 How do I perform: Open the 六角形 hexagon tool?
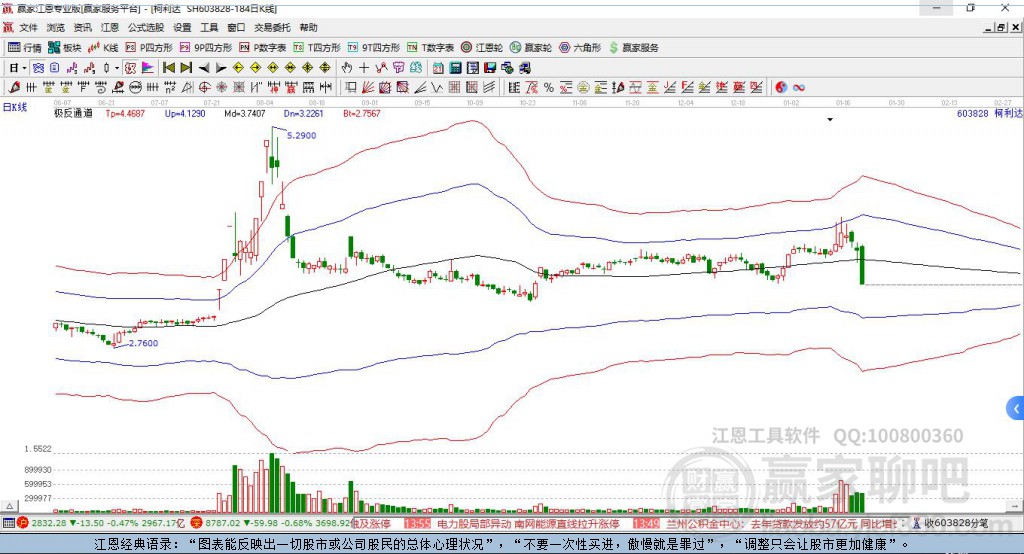580,48
